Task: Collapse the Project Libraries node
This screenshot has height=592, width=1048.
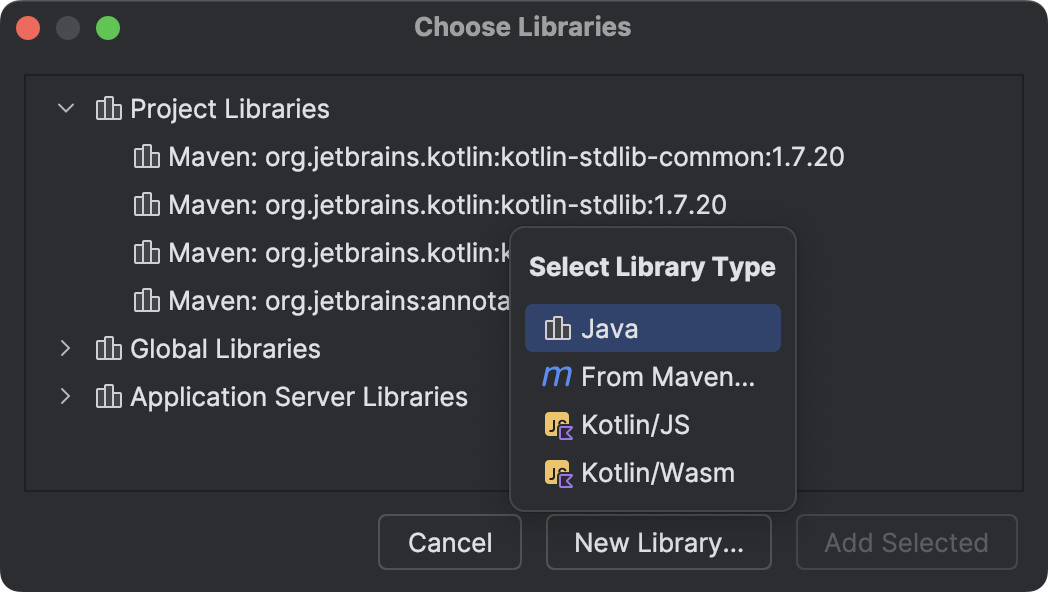Action: coord(65,108)
